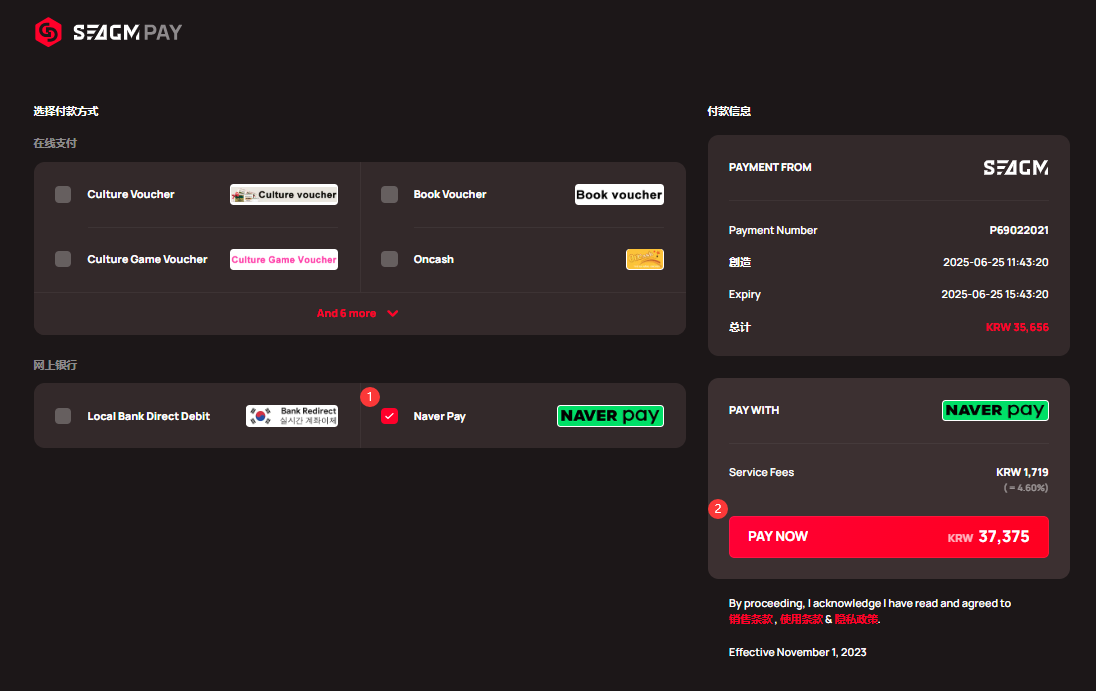The width and height of the screenshot is (1096, 691).
Task: Click the pink Culture Game Voucher badge
Action: [284, 259]
